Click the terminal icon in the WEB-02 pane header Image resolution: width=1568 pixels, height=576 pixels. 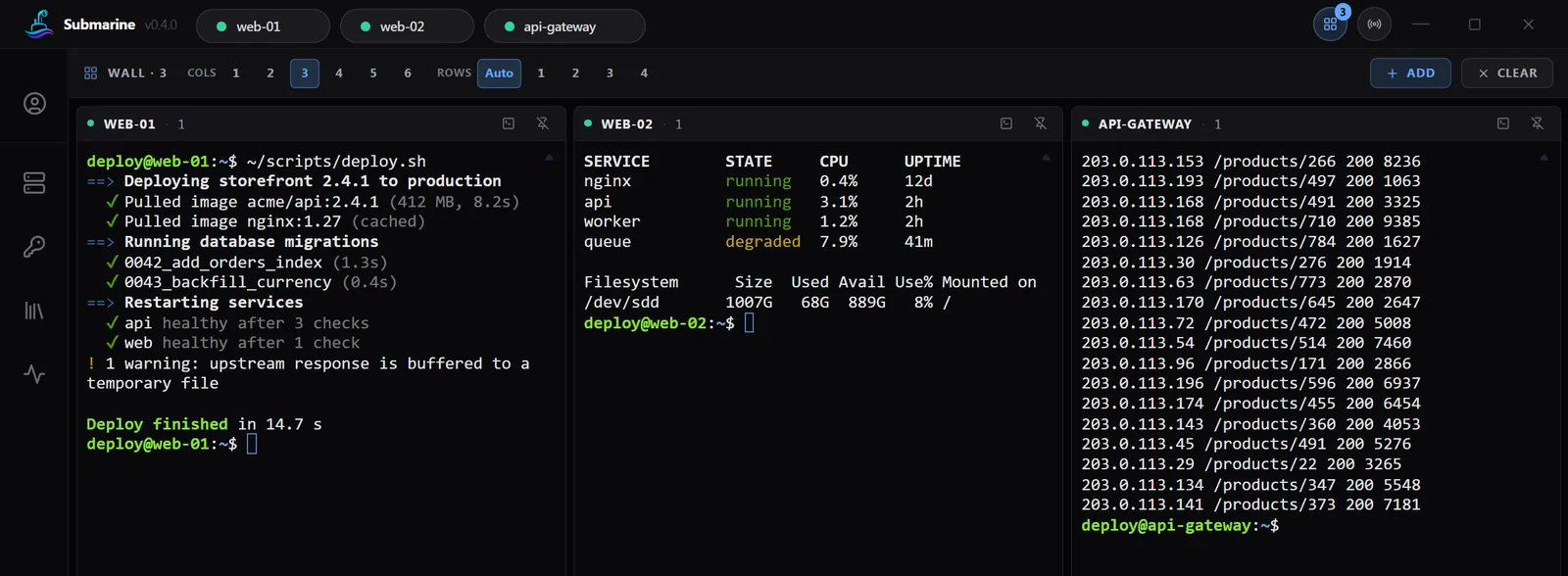tap(1006, 123)
